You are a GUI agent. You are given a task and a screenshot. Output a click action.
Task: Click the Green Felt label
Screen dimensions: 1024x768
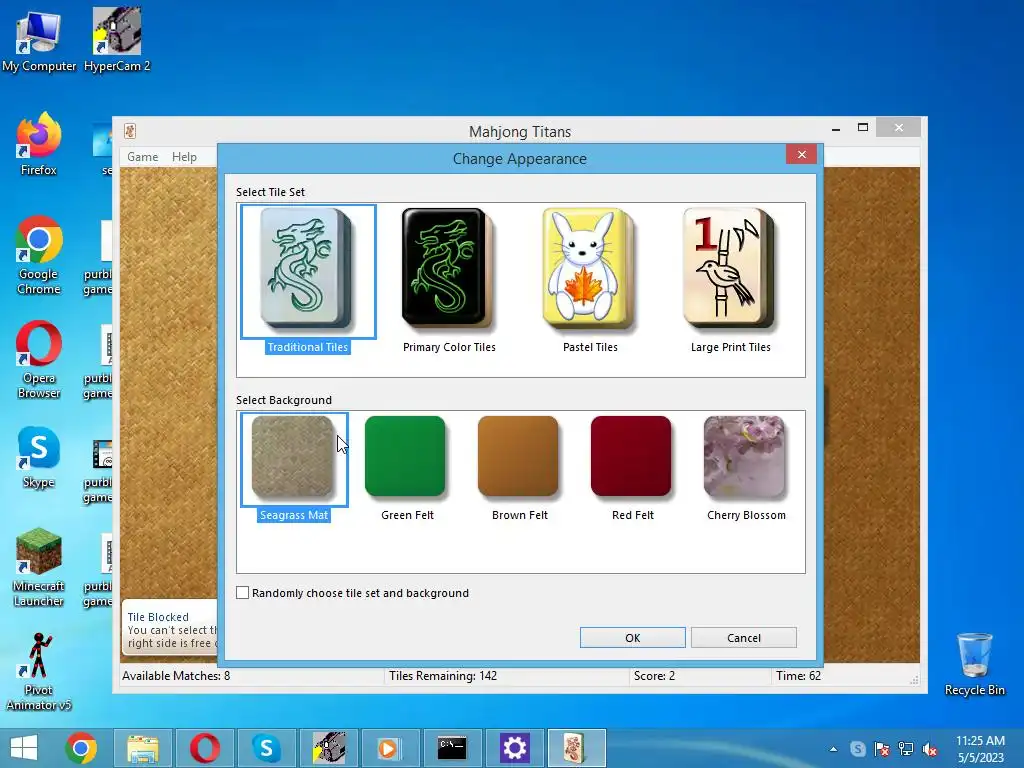click(408, 515)
